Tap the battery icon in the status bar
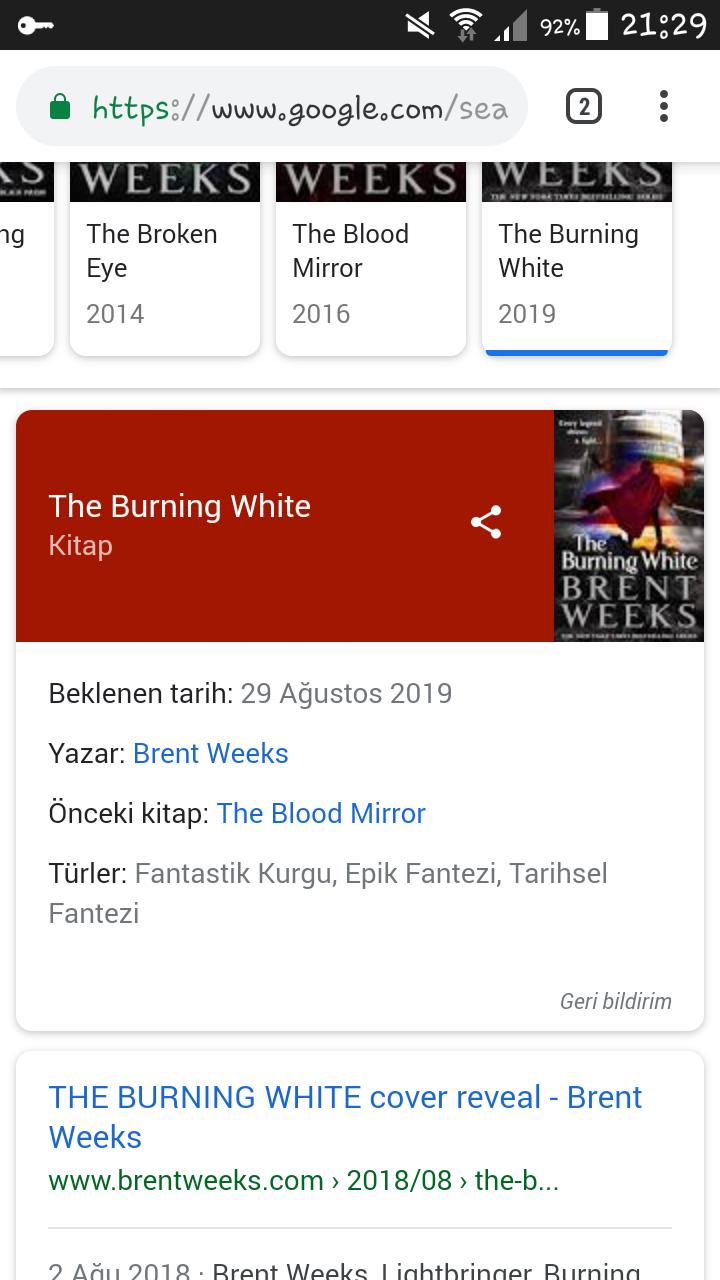 tap(597, 24)
